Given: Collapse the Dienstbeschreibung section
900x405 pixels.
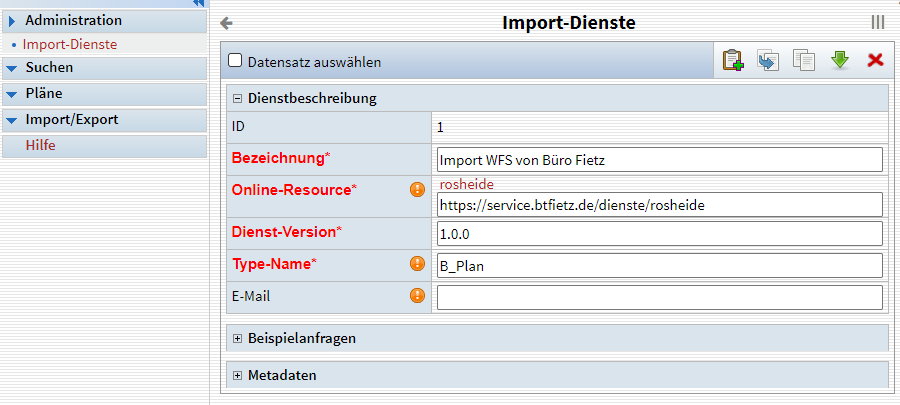Looking at the screenshot, I should [x=238, y=98].
